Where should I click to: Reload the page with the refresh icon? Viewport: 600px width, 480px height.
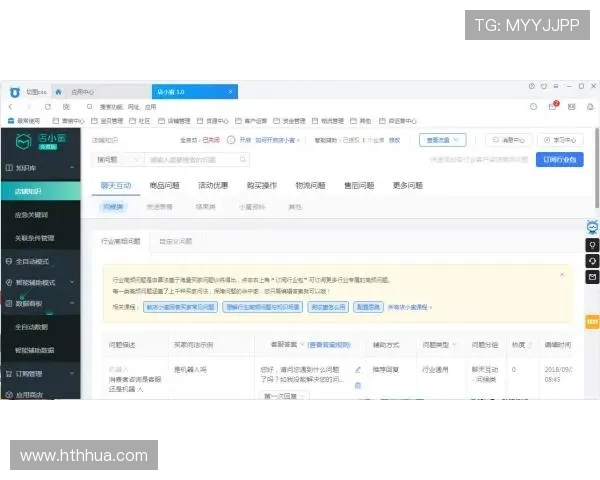48,107
